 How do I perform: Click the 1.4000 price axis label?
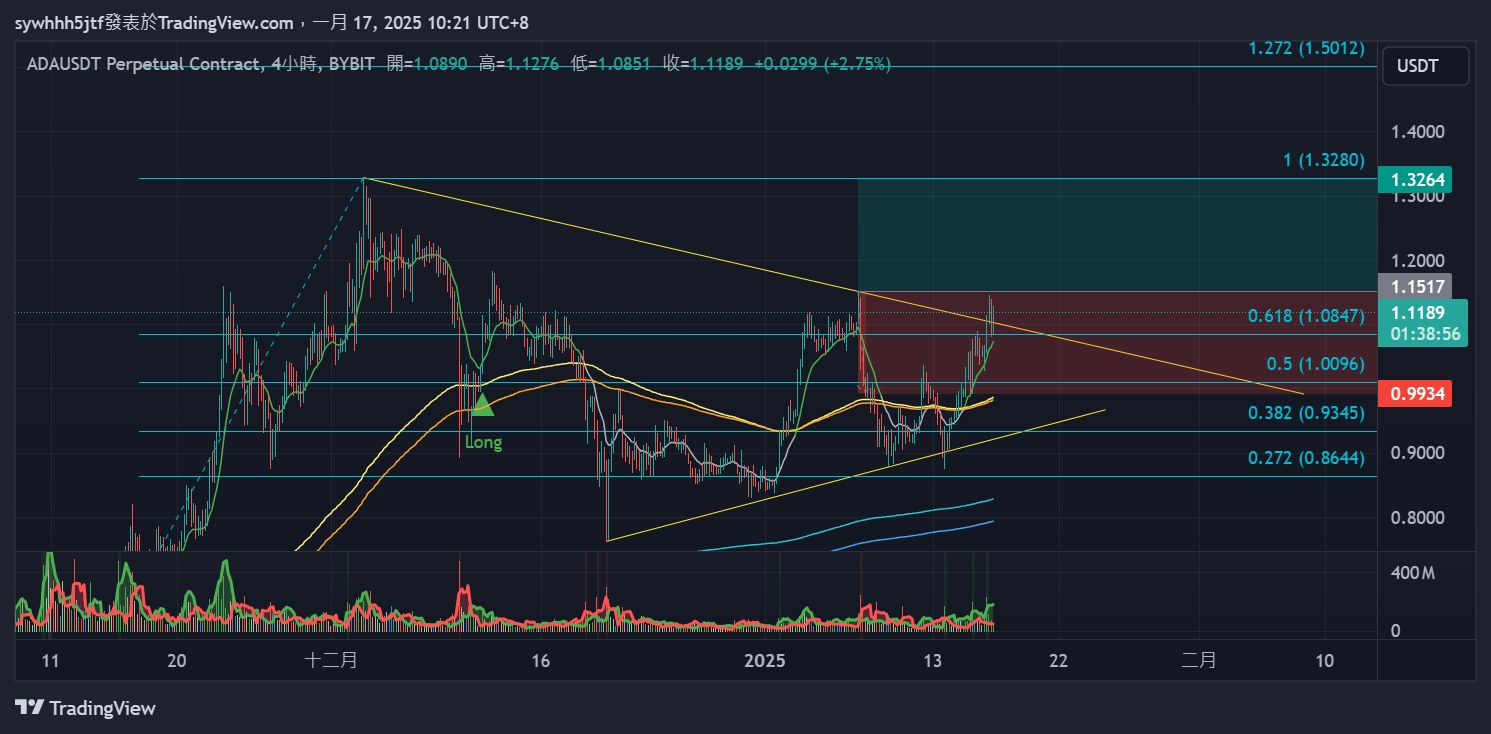click(x=1417, y=131)
